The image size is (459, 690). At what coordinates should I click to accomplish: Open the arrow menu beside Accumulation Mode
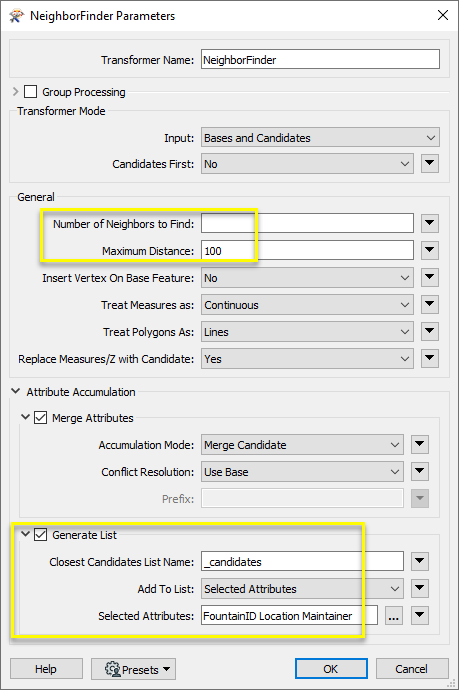(x=420, y=445)
